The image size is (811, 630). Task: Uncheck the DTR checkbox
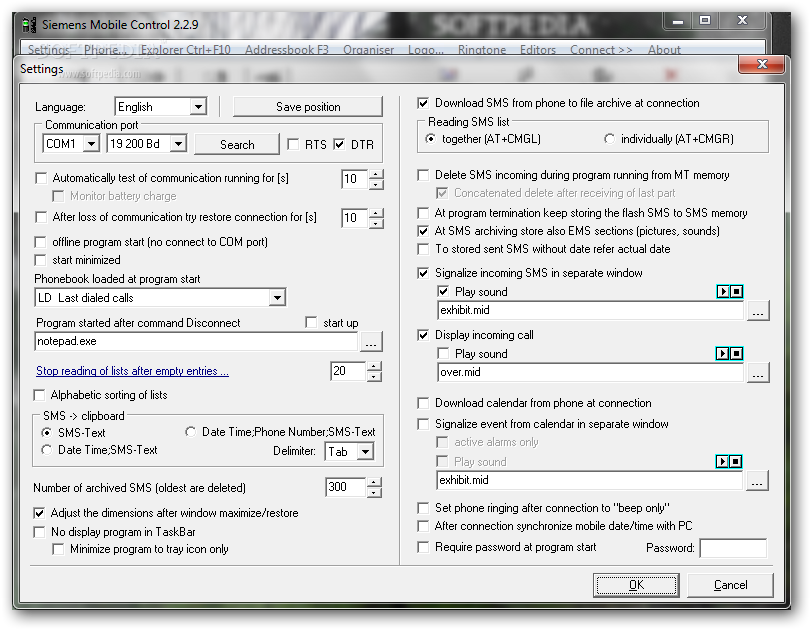click(x=339, y=144)
